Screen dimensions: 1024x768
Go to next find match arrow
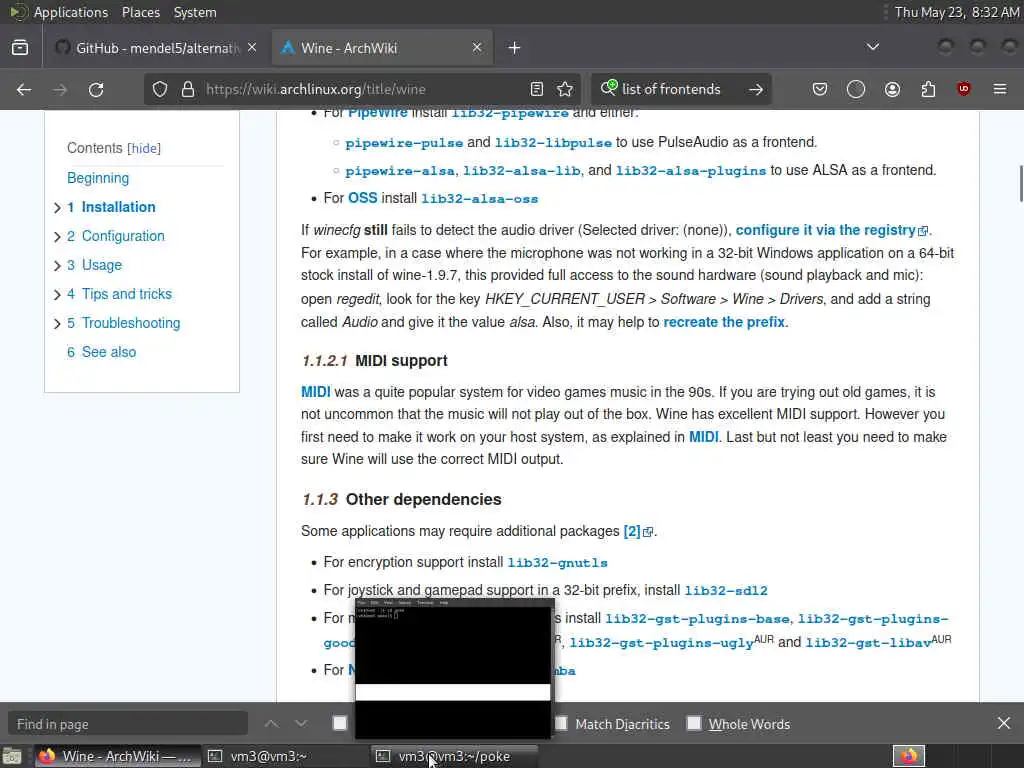click(300, 724)
